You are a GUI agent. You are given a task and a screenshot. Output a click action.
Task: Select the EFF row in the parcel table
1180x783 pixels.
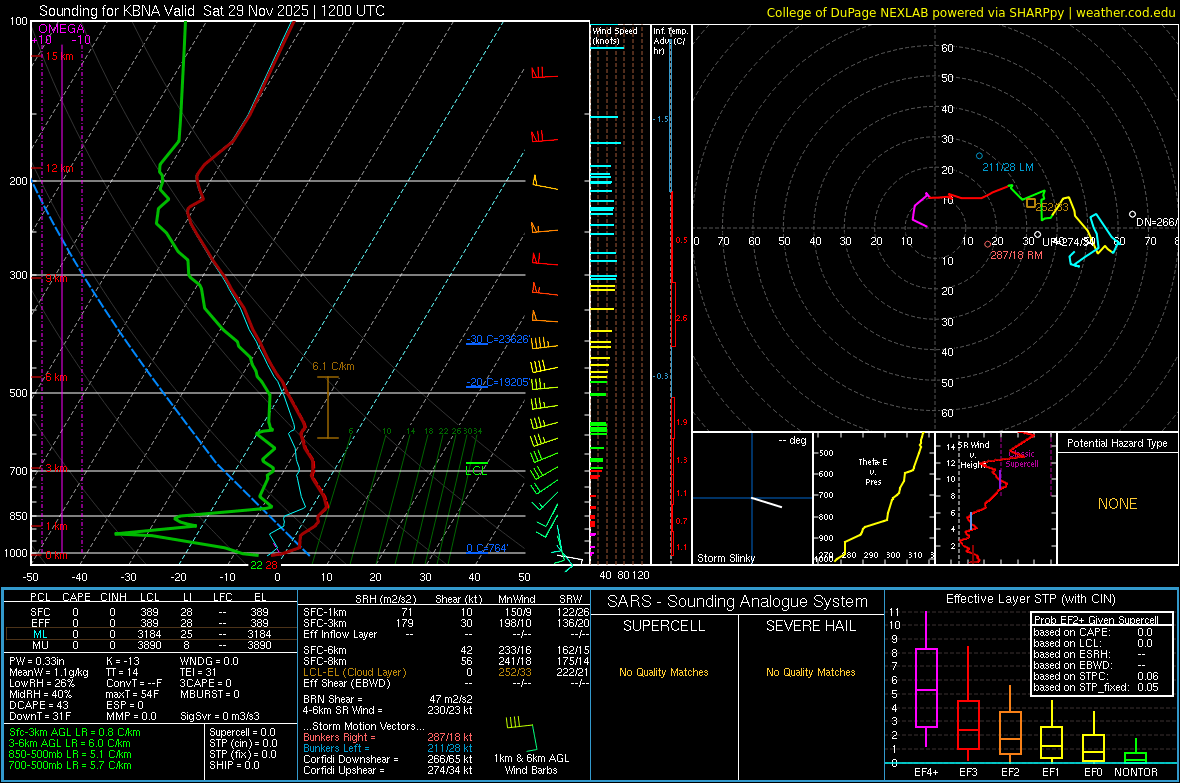[x=150, y=623]
